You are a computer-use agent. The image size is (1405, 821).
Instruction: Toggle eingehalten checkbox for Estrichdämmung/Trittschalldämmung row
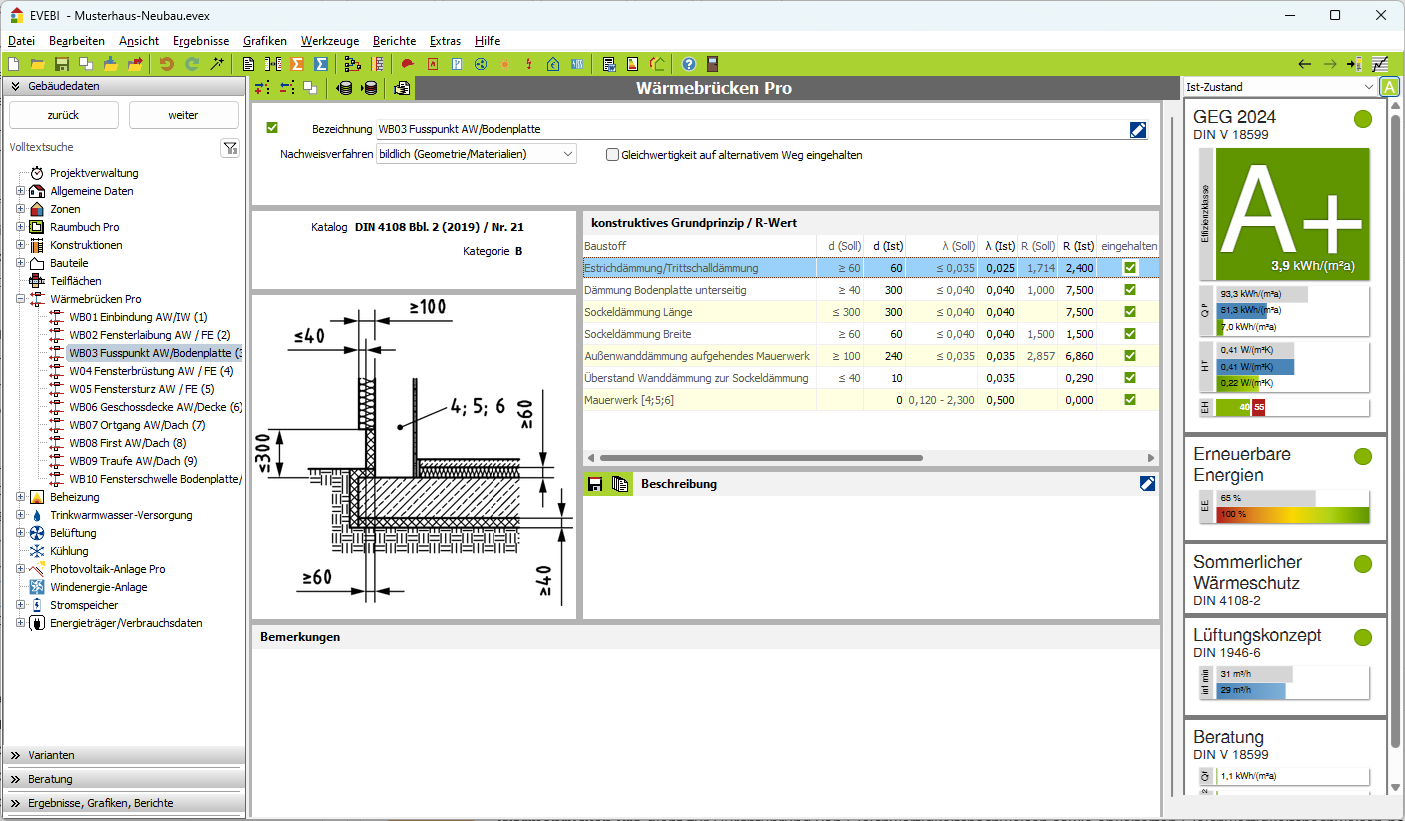(x=1130, y=268)
